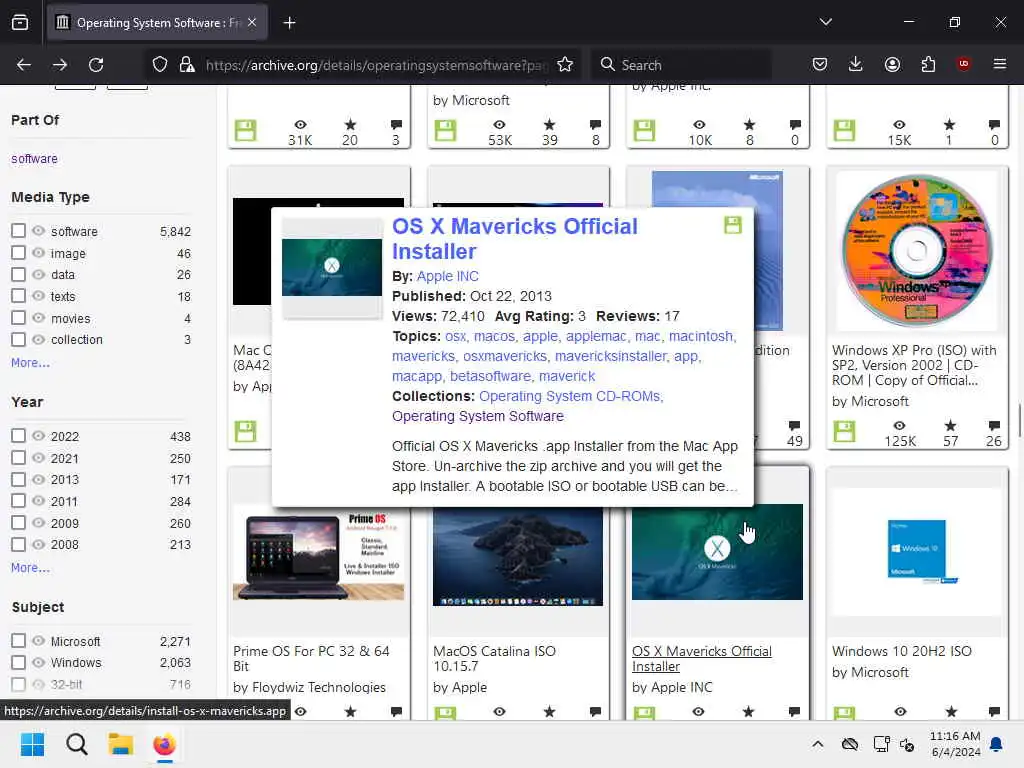Open the Apple INC creator link in popup
1024x768 pixels.
click(x=447, y=276)
